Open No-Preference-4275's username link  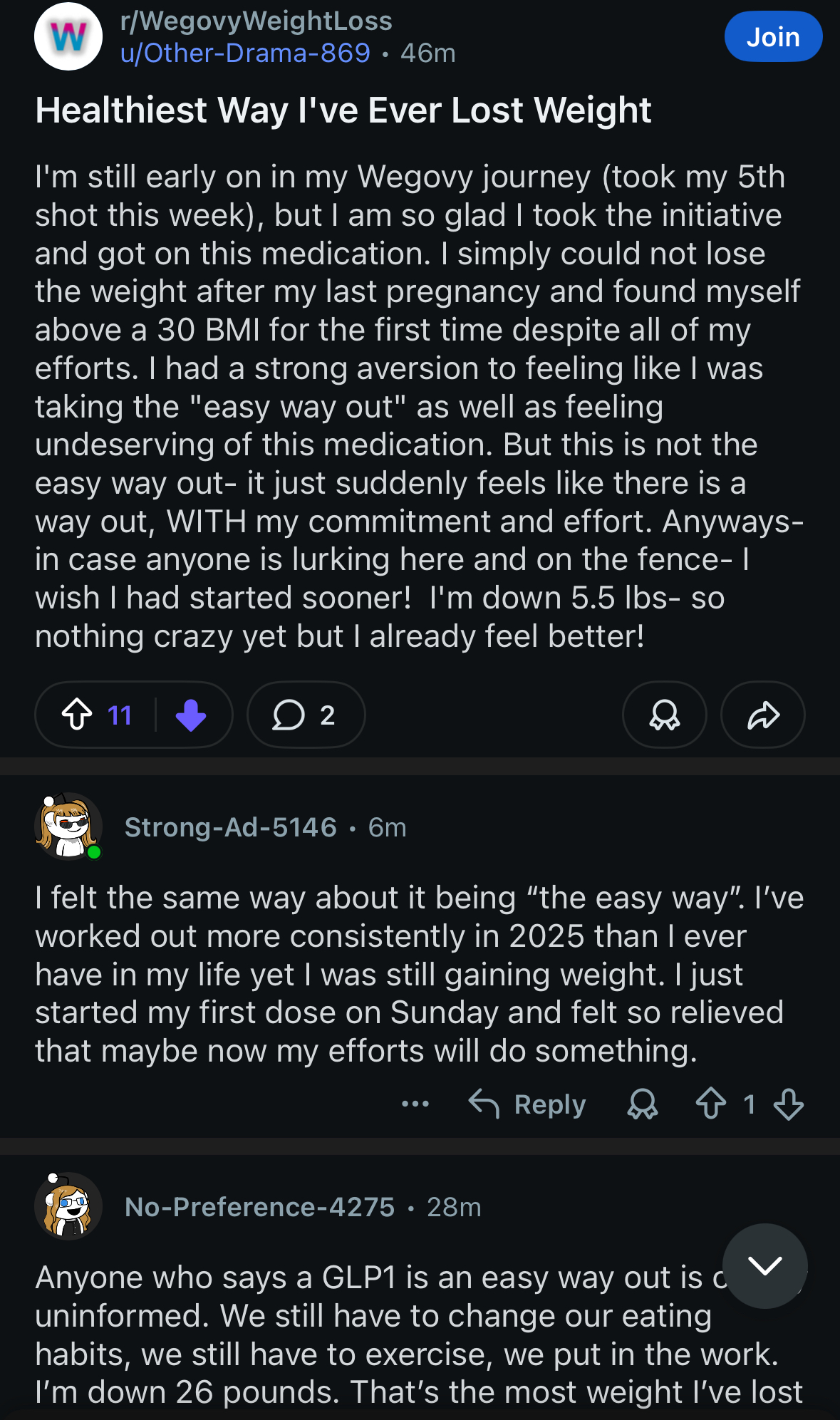[x=259, y=1207]
